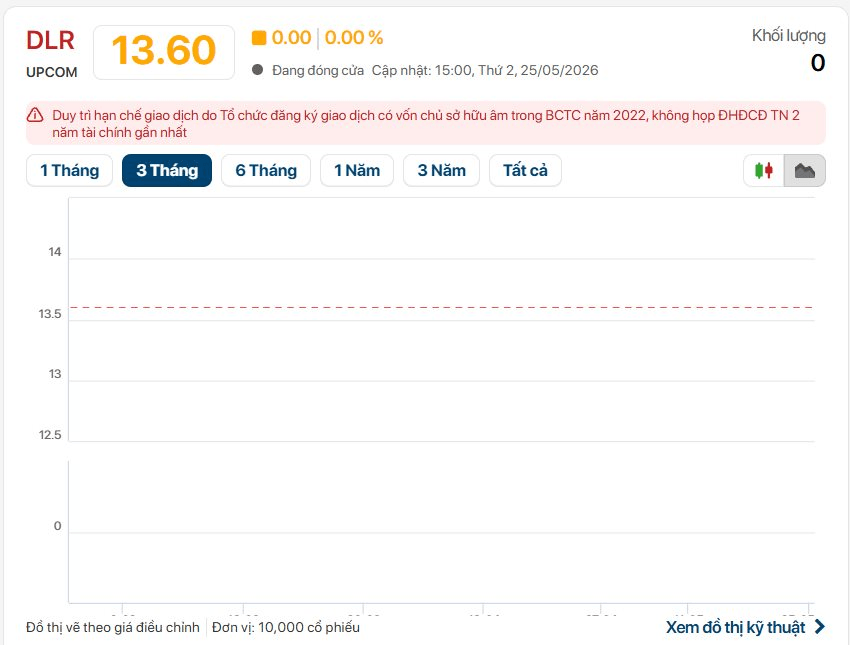Click the red dashed reference price line
The height and width of the screenshot is (645, 850).
(441, 307)
